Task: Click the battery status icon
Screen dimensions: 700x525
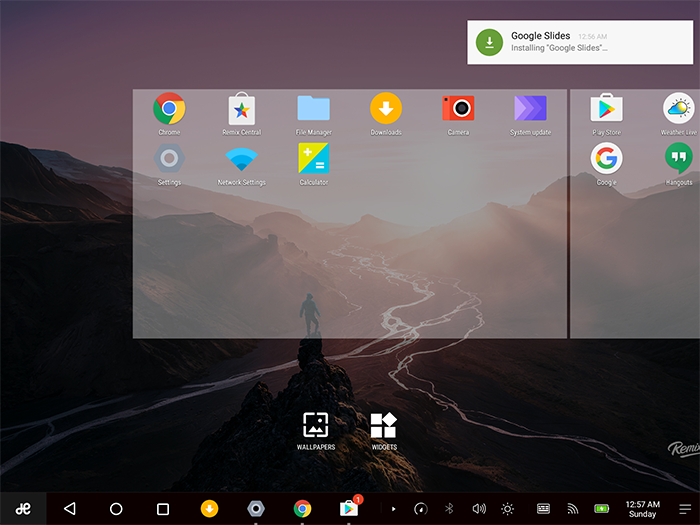Action: 602,508
